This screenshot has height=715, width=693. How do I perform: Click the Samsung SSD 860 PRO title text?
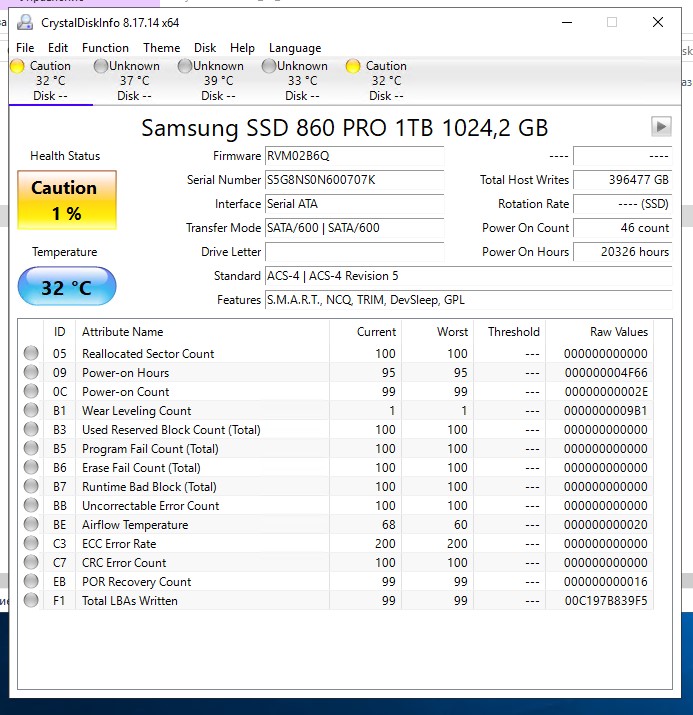(x=344, y=128)
